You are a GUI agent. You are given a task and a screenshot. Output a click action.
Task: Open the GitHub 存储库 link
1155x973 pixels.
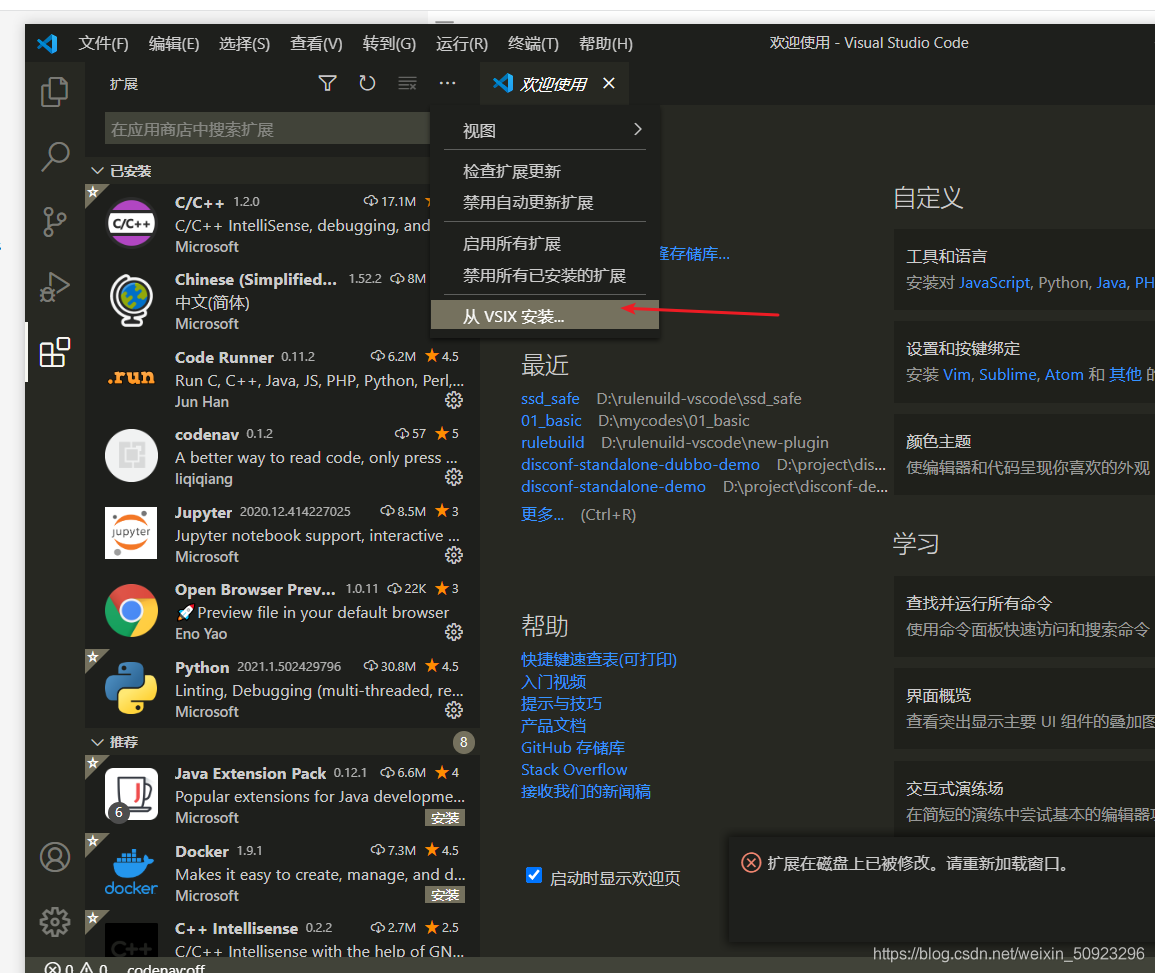click(572, 748)
